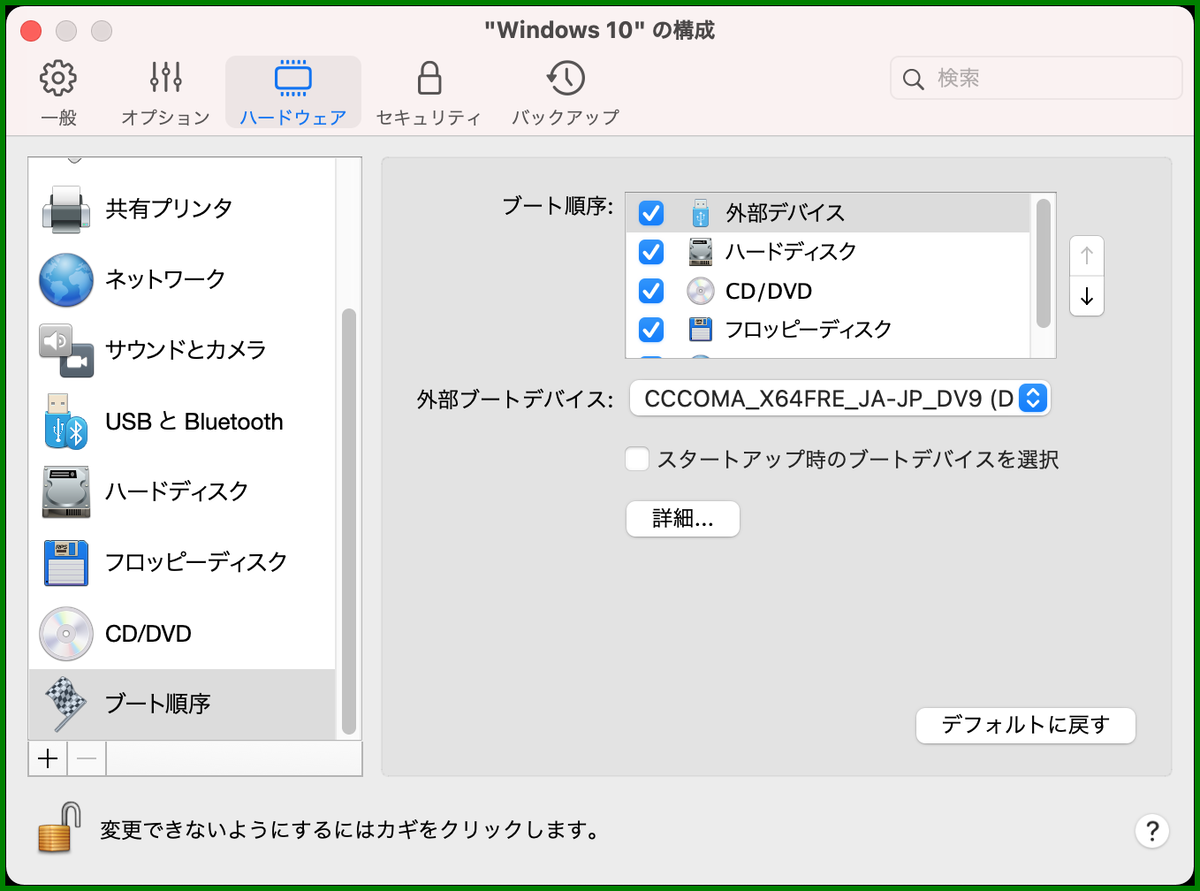The width and height of the screenshot is (1200, 891).
Task: Uncheck CD/DVD in boot order
Action: (x=651, y=291)
